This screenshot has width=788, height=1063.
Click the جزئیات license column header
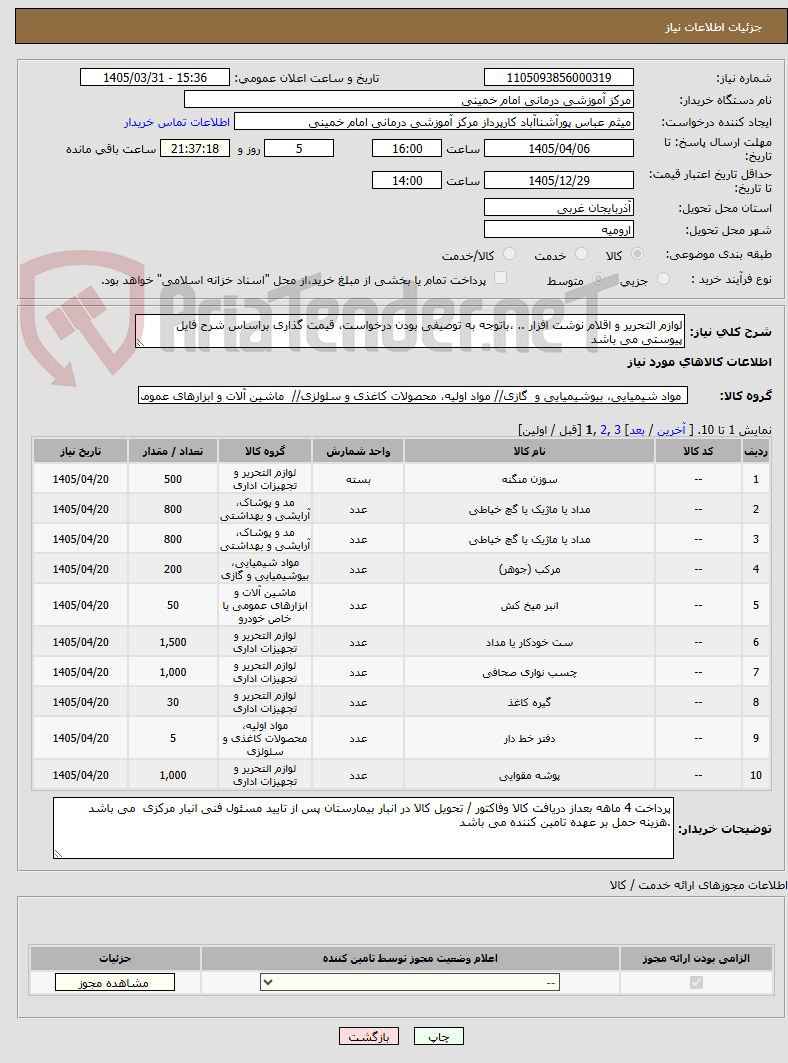click(x=115, y=958)
